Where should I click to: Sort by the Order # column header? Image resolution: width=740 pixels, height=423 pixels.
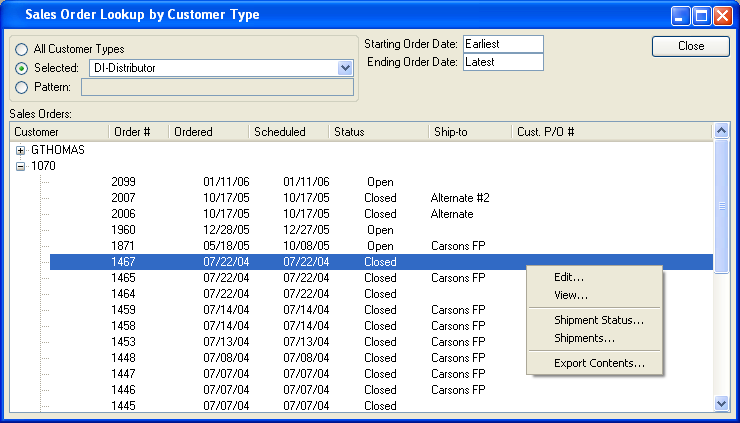click(x=137, y=132)
